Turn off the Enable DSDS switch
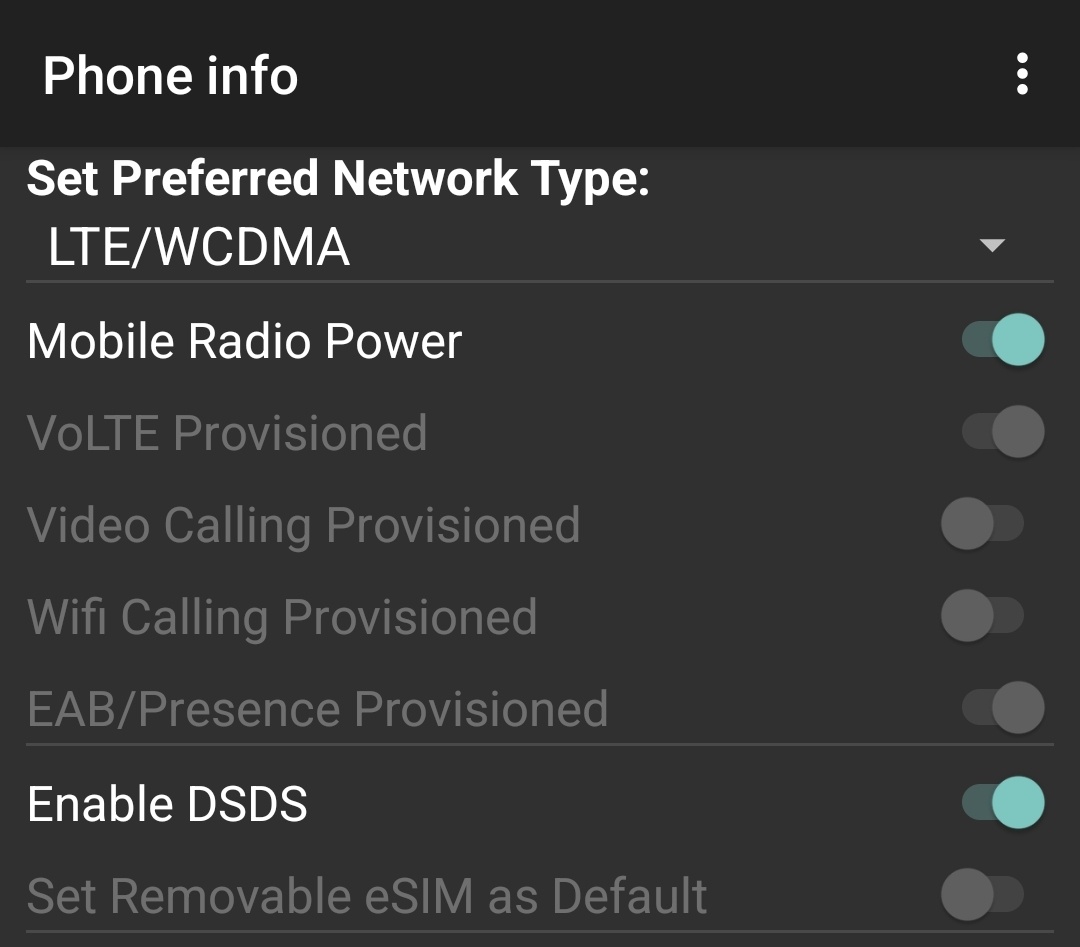This screenshot has height=947, width=1080. (x=1002, y=803)
